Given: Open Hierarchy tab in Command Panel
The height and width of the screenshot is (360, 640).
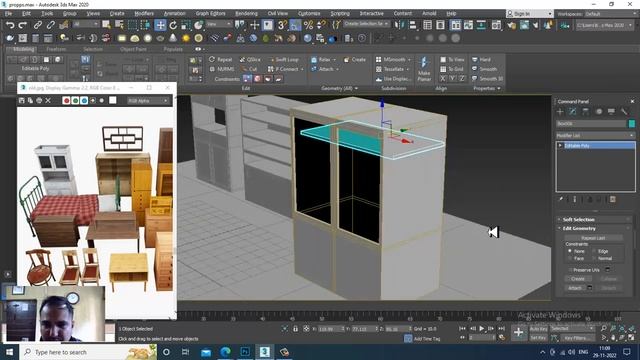Looking at the screenshot, I should pyautogui.click(x=586, y=111).
